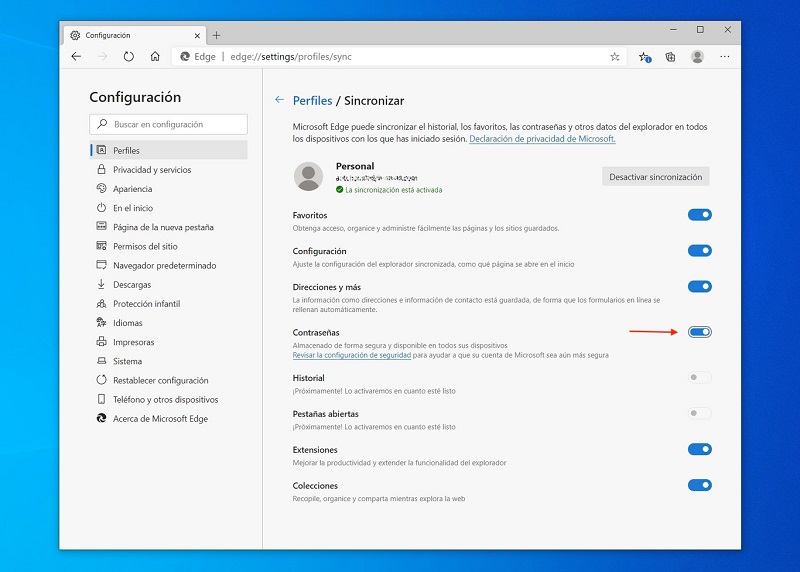
Task: Select Perfiles in the settings sidebar
Action: pos(168,150)
